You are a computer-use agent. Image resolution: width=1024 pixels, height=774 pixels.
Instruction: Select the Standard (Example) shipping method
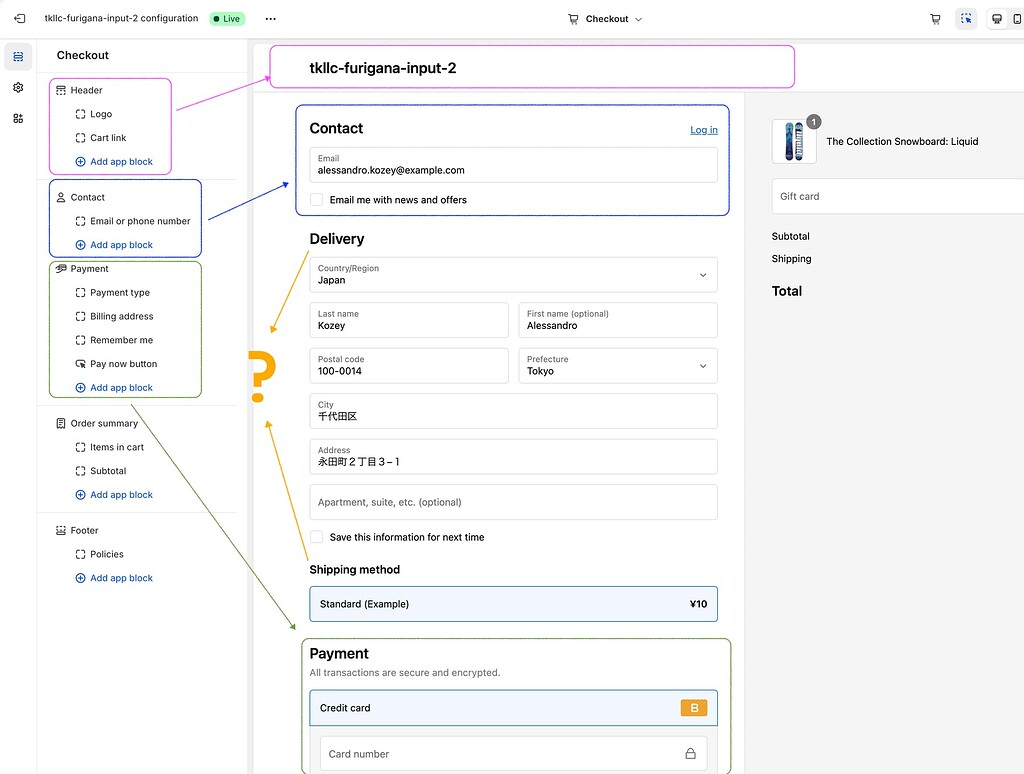[513, 604]
